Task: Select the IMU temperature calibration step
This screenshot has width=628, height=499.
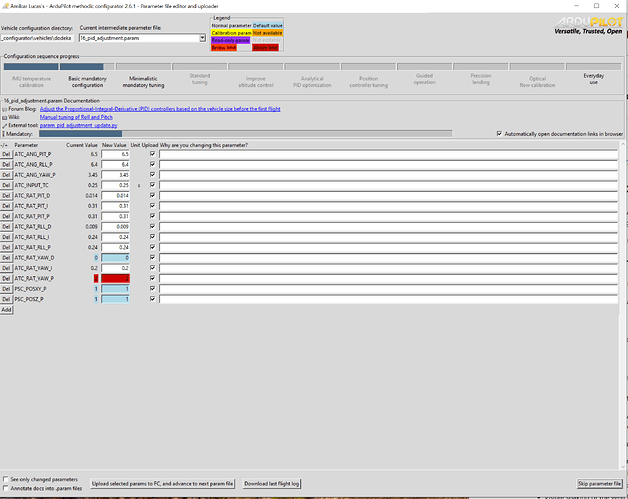Action: (31, 82)
